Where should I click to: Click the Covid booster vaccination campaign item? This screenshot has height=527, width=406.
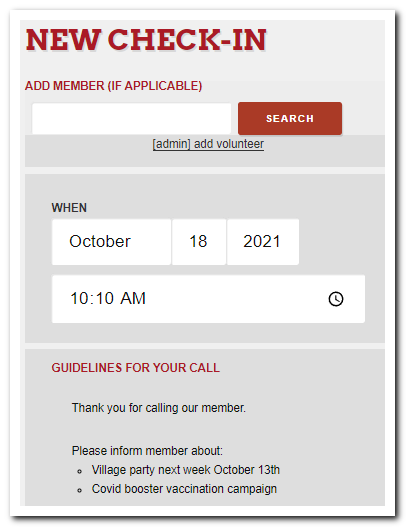click(184, 489)
